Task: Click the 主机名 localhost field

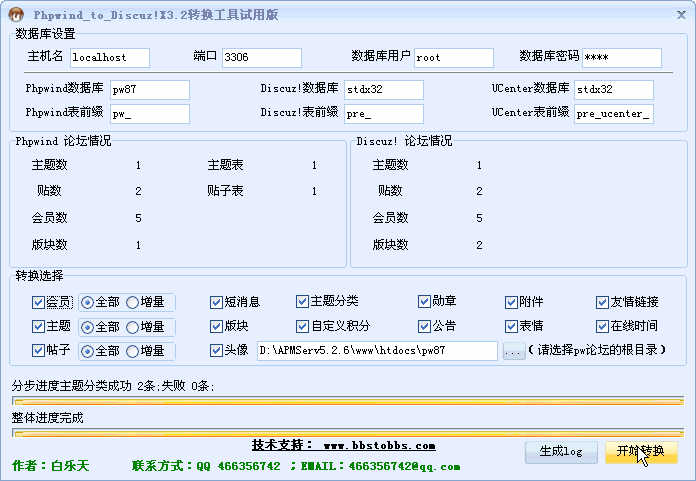Action: coord(110,58)
